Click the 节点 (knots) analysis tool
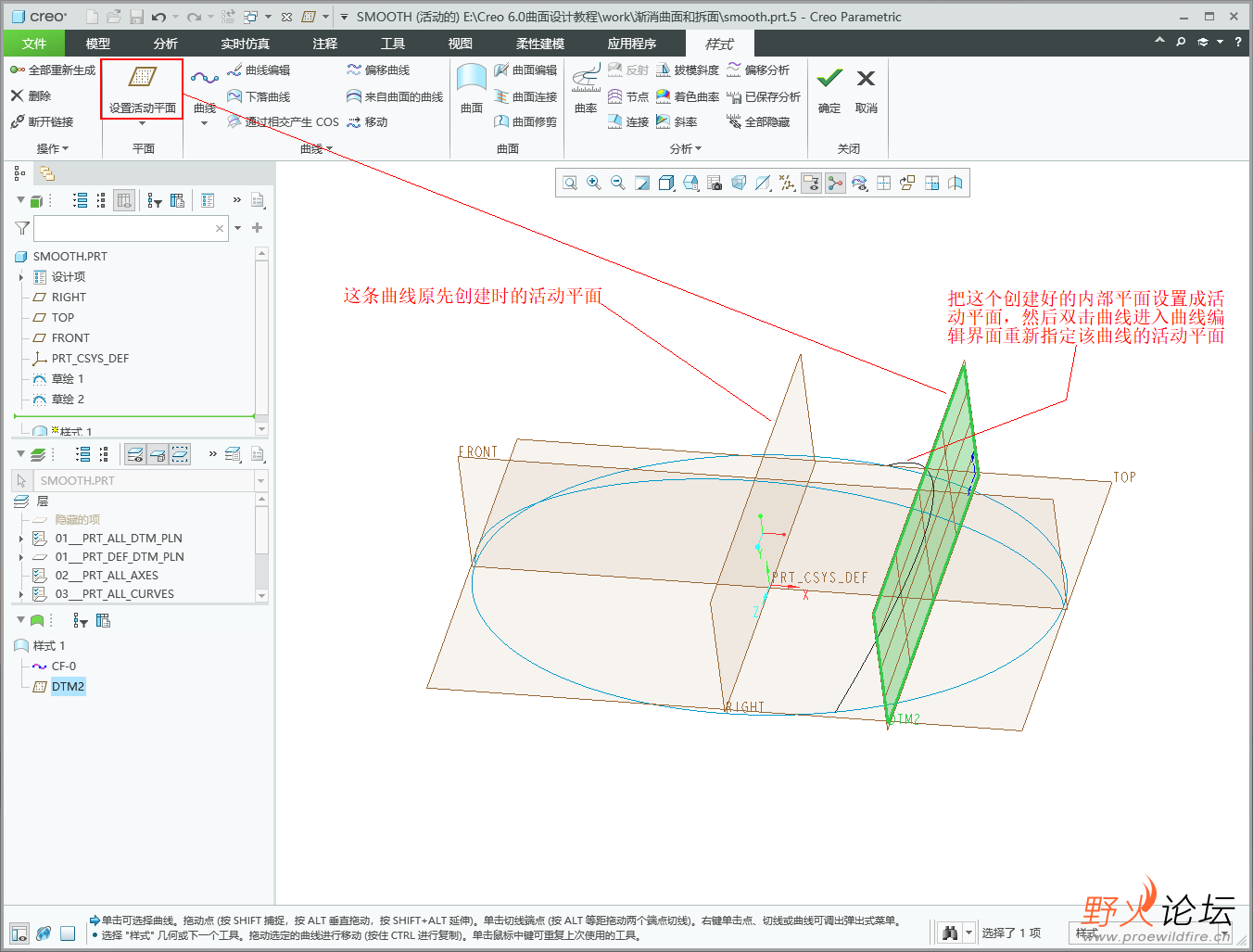Viewport: 1253px width, 952px height. pos(628,96)
